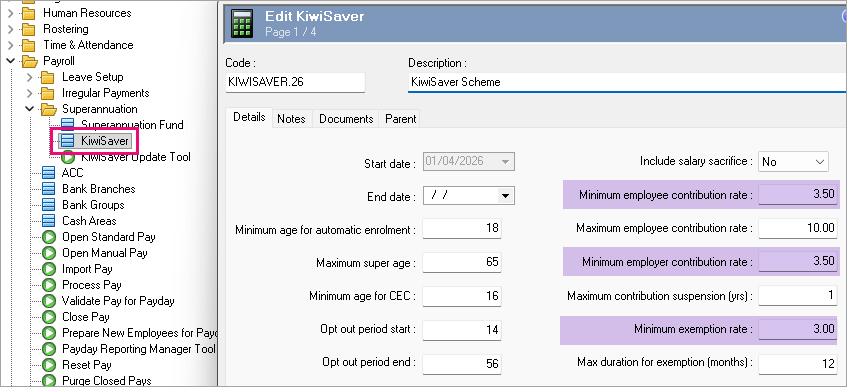Click Maximum contribution suspension (yrs) field
The width and height of the screenshot is (847, 387).
798,296
